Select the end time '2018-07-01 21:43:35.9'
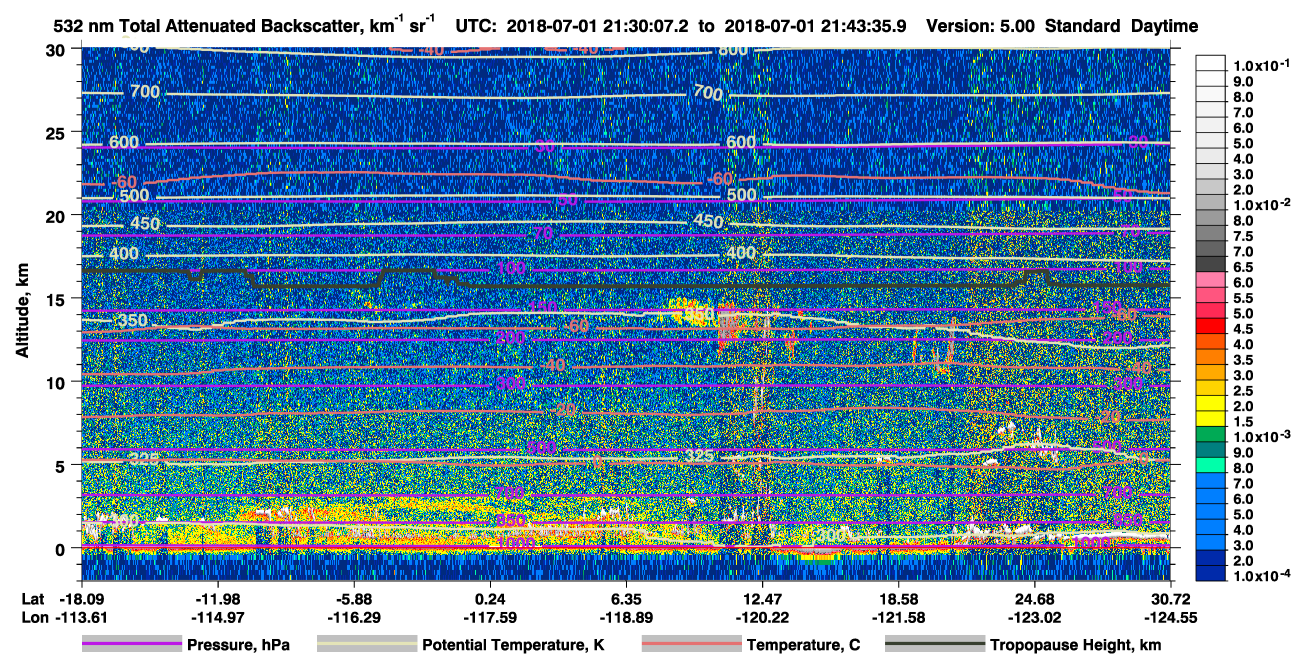 814,27
